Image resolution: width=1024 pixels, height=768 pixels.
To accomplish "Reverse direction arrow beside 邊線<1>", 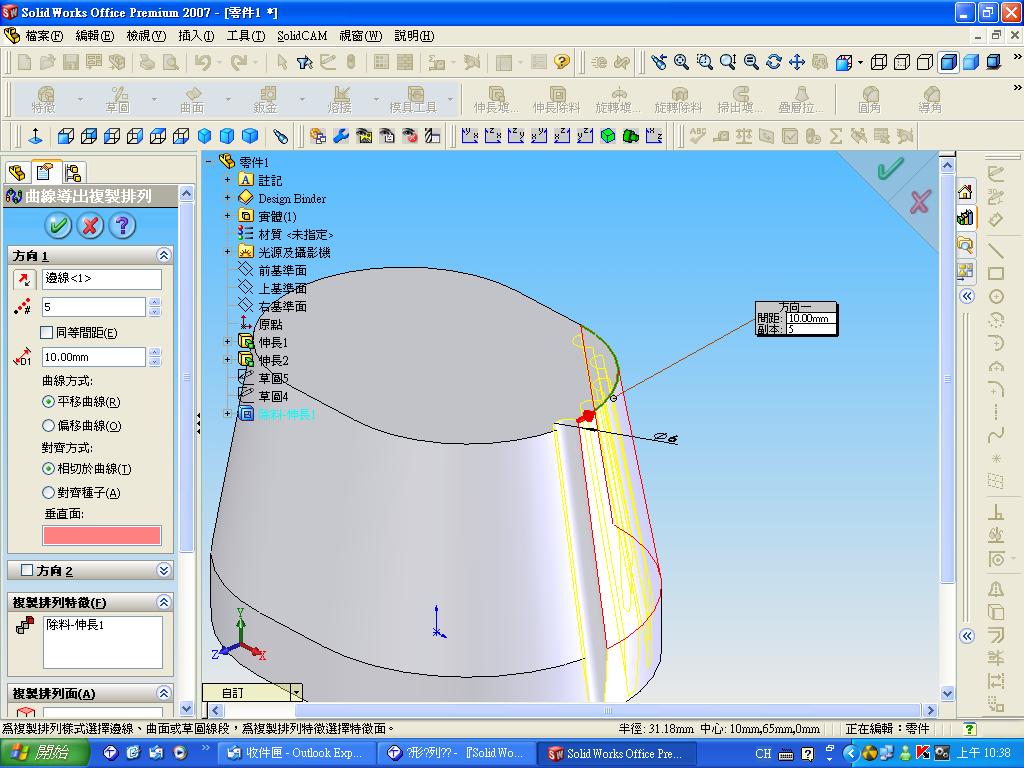I will [x=24, y=280].
